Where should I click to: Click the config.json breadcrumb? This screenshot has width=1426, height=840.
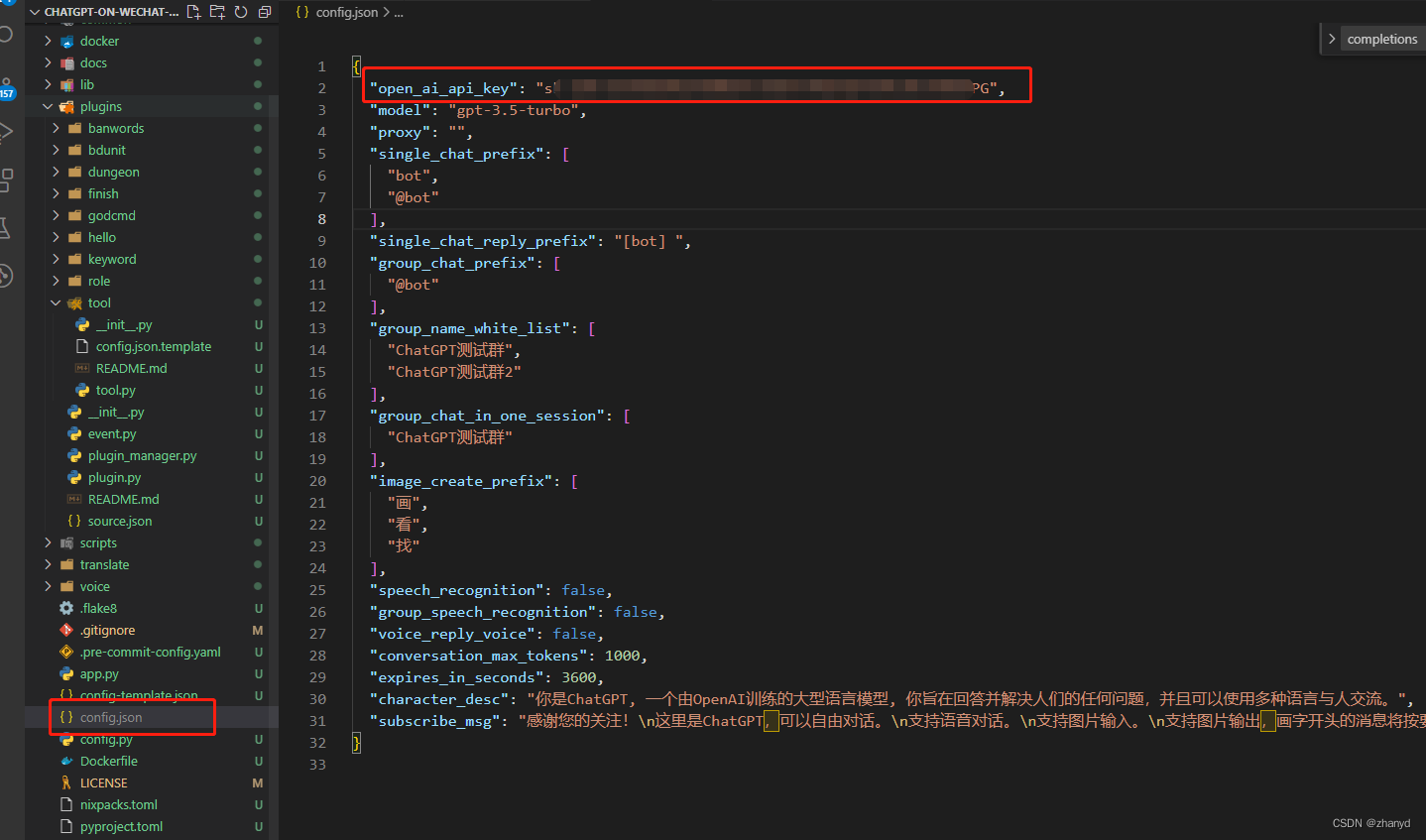point(346,12)
